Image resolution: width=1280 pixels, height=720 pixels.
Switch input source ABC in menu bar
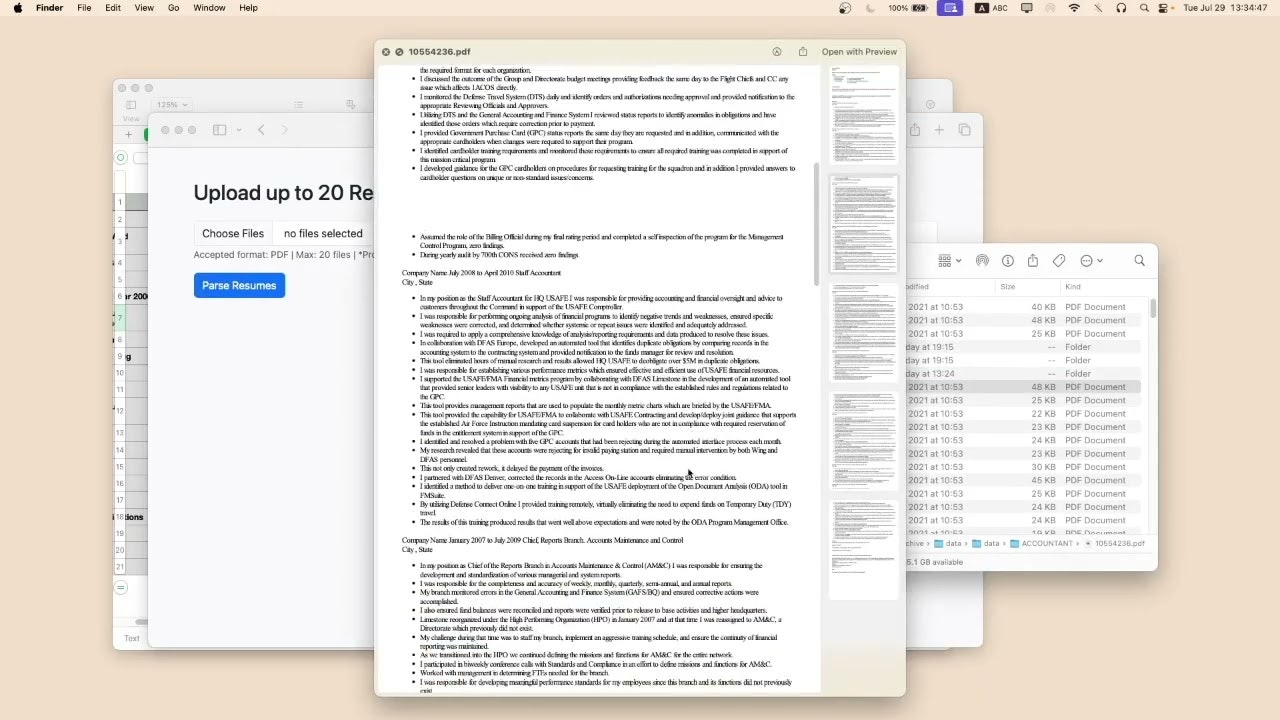[991, 8]
